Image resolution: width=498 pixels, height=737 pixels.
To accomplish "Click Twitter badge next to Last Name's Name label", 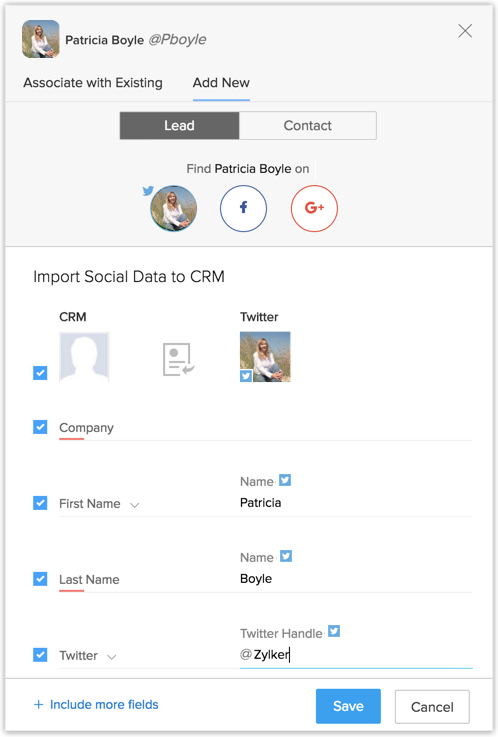I will [286, 556].
